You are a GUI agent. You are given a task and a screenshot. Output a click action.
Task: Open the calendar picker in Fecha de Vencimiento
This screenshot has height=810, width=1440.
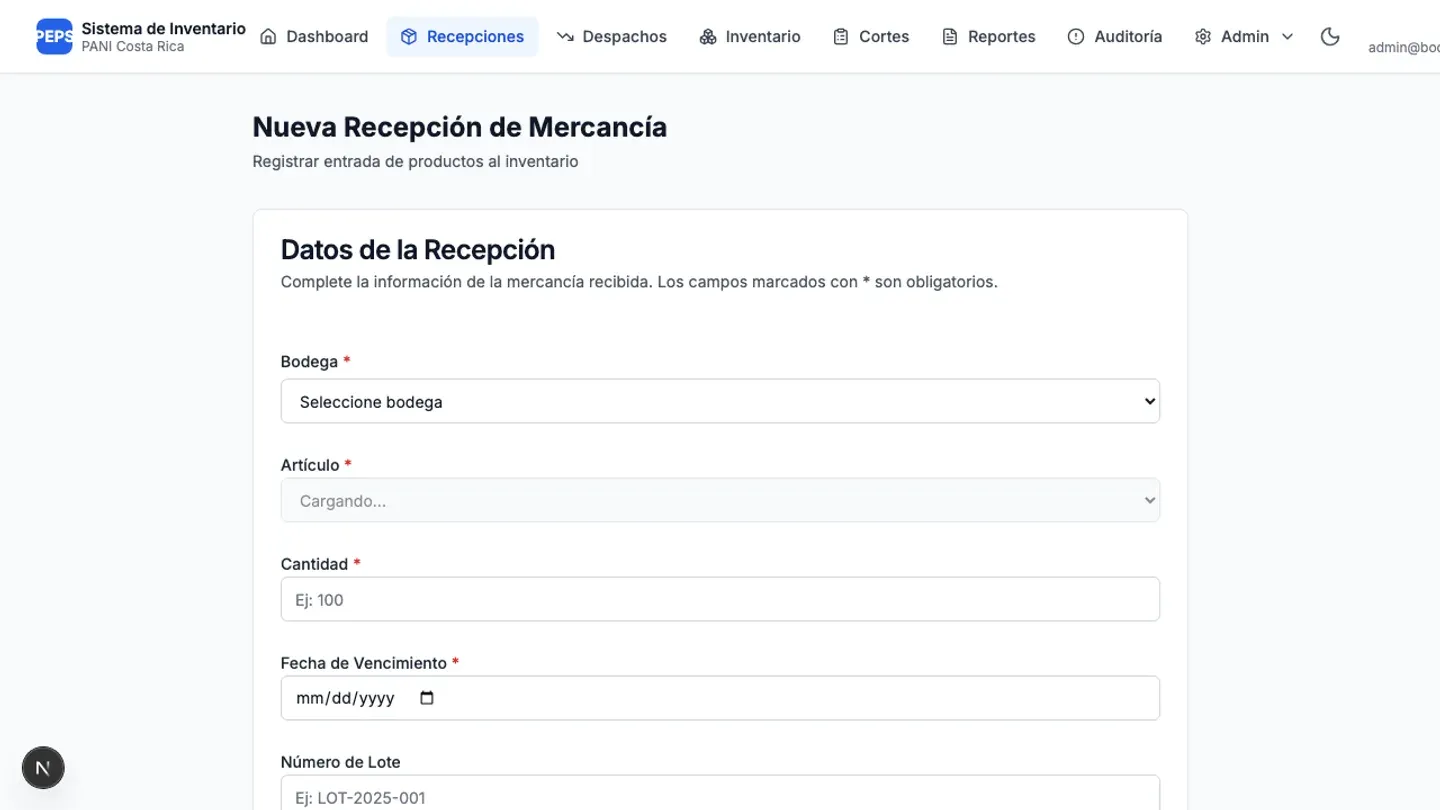[x=427, y=698]
